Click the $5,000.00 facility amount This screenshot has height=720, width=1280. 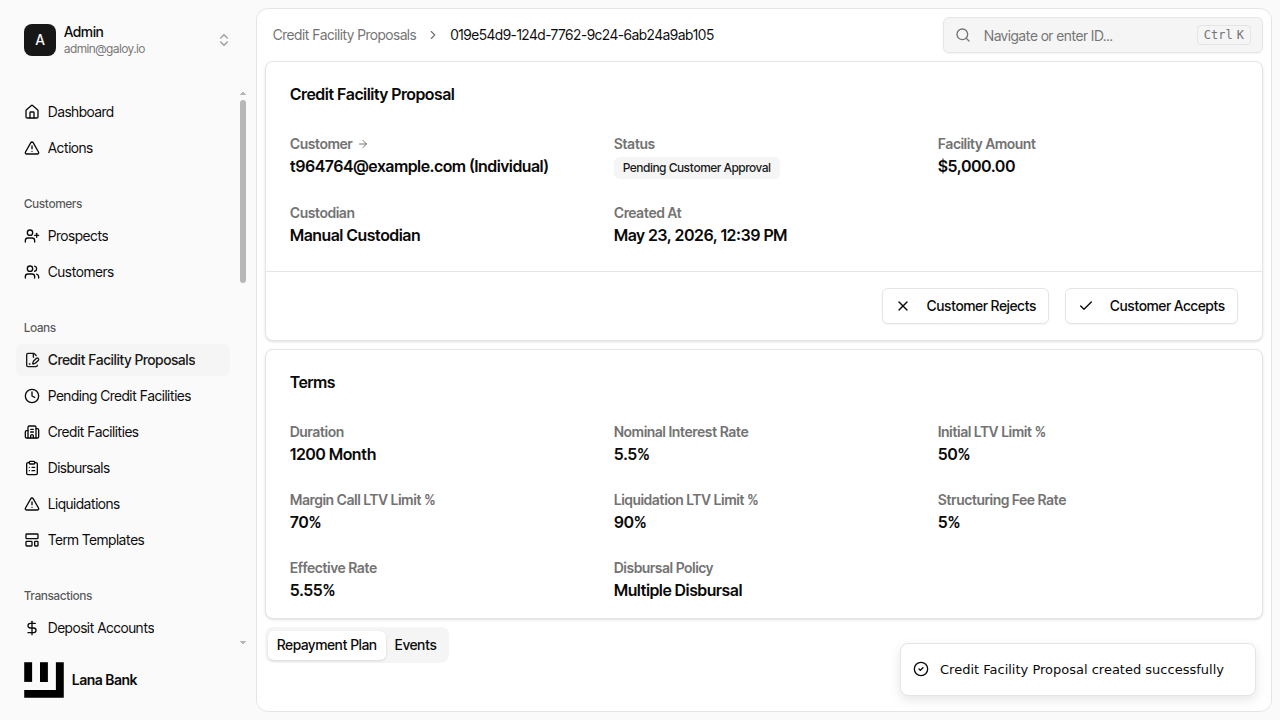976,167
